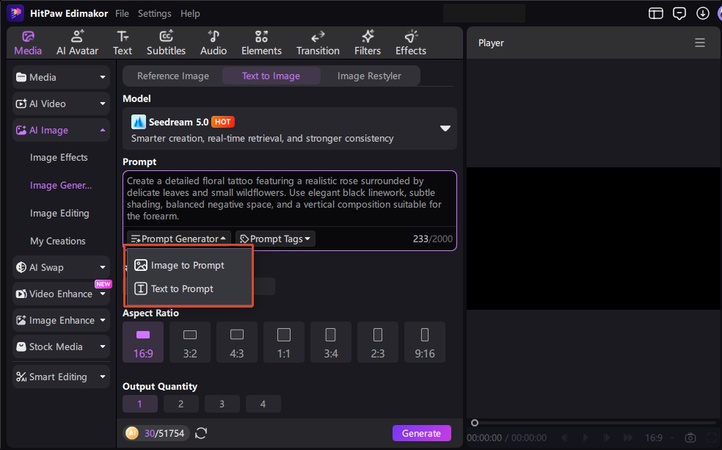Select the 1:1 aspect ratio
Screen dimensions: 722x450
coord(284,342)
